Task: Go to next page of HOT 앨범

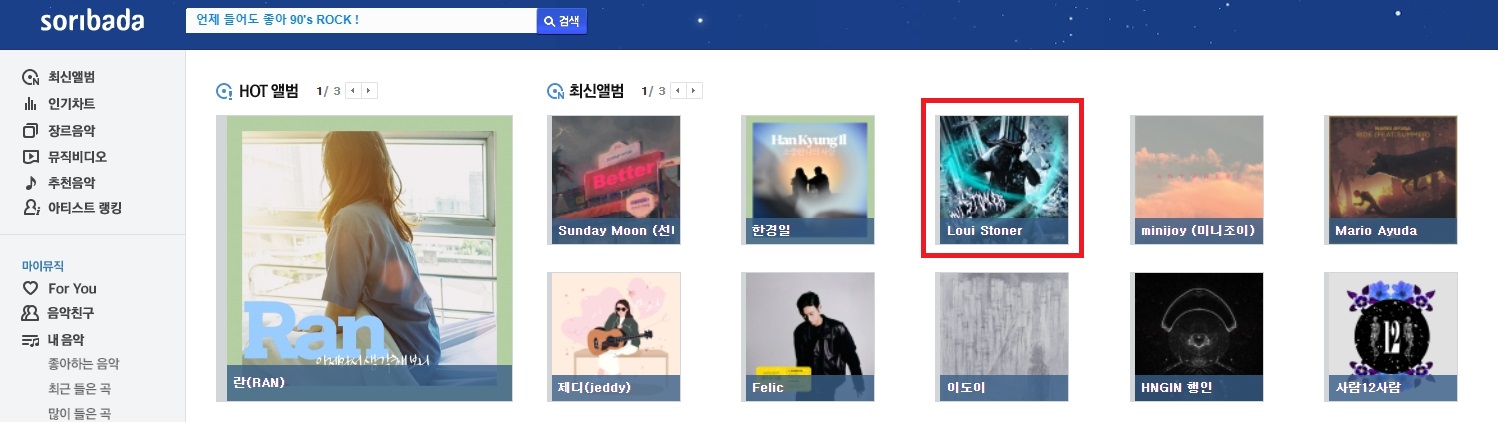Action: [370, 91]
